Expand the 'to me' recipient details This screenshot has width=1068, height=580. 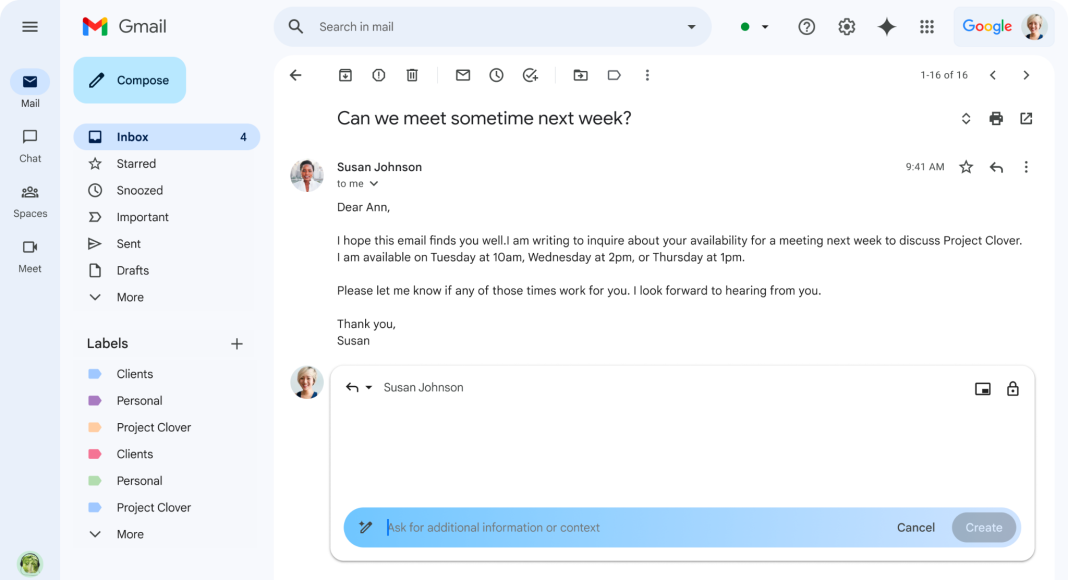coord(374,184)
